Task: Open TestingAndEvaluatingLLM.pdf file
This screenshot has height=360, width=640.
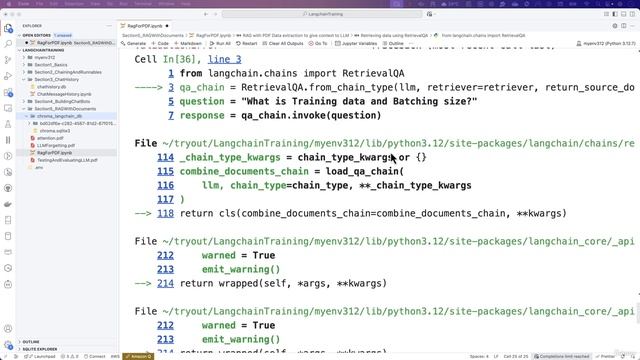Action: tap(67, 160)
